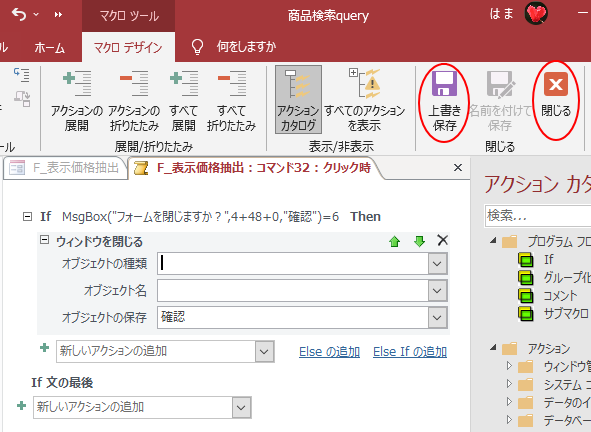Collapse the プログラム フロー catalog folder

coord(493,240)
